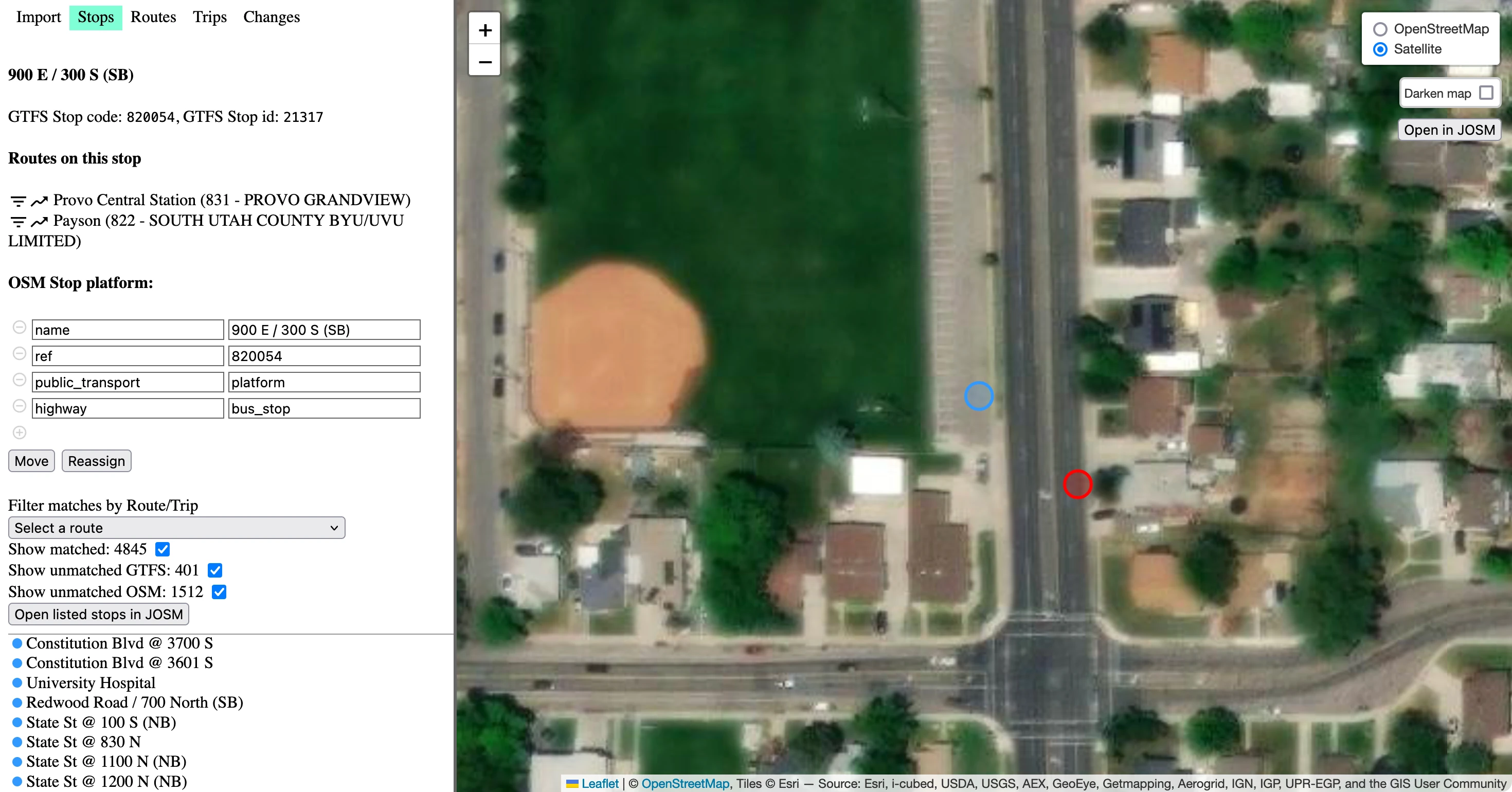Click the zoom in (+) map control
Screen dimensions: 1512x792
(485, 30)
